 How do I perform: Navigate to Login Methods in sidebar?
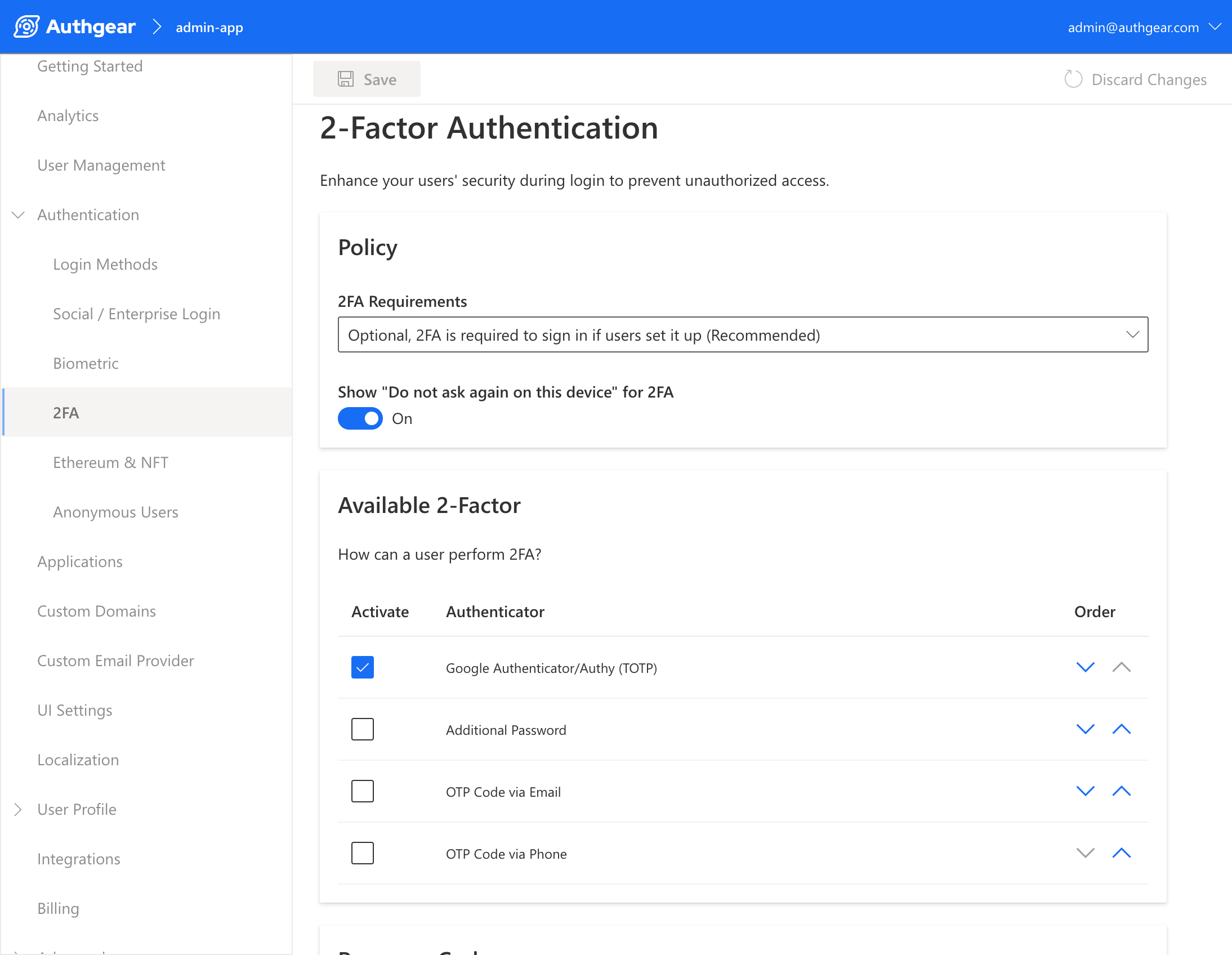click(x=105, y=264)
